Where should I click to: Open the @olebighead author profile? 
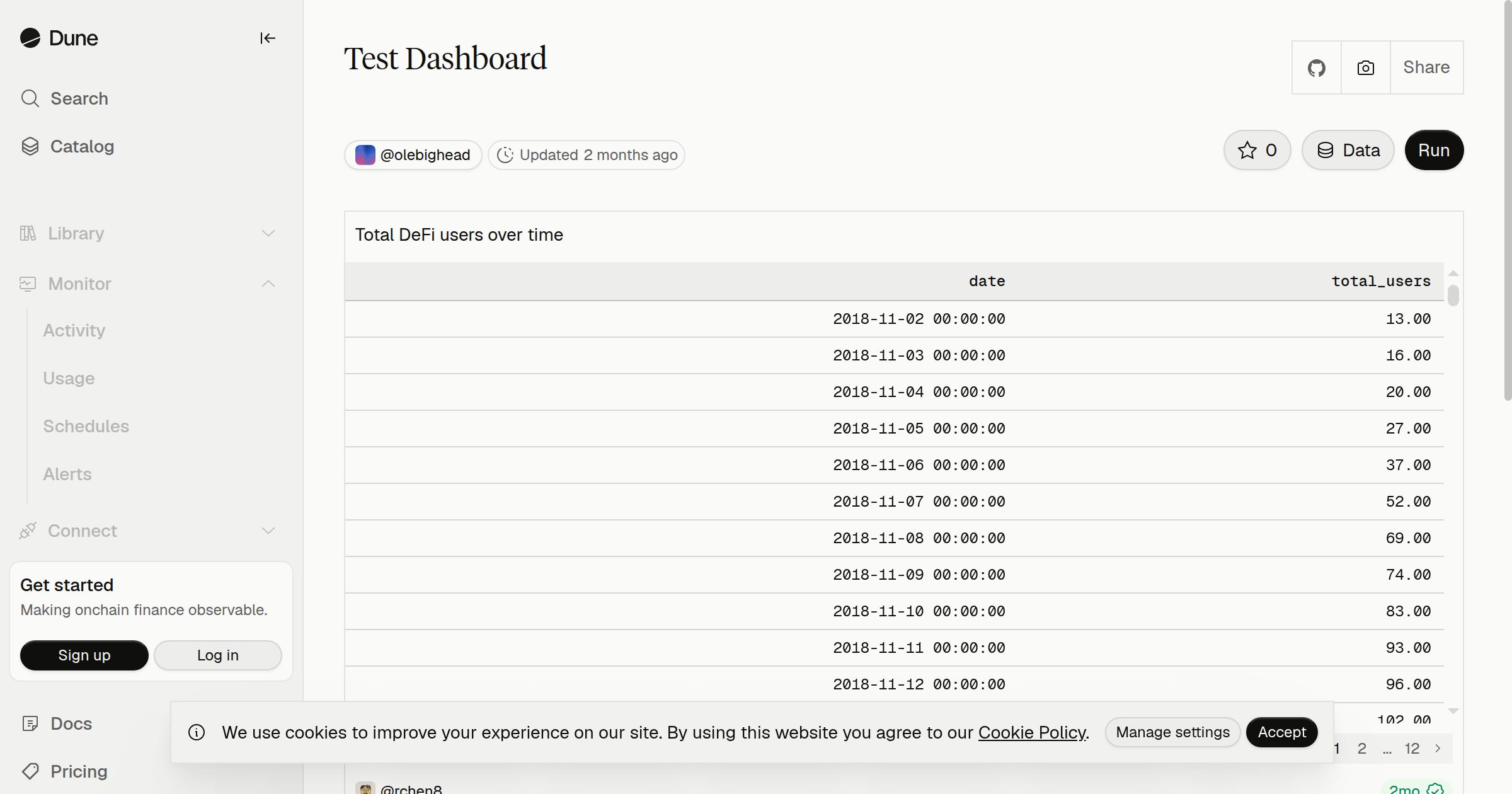(x=413, y=155)
